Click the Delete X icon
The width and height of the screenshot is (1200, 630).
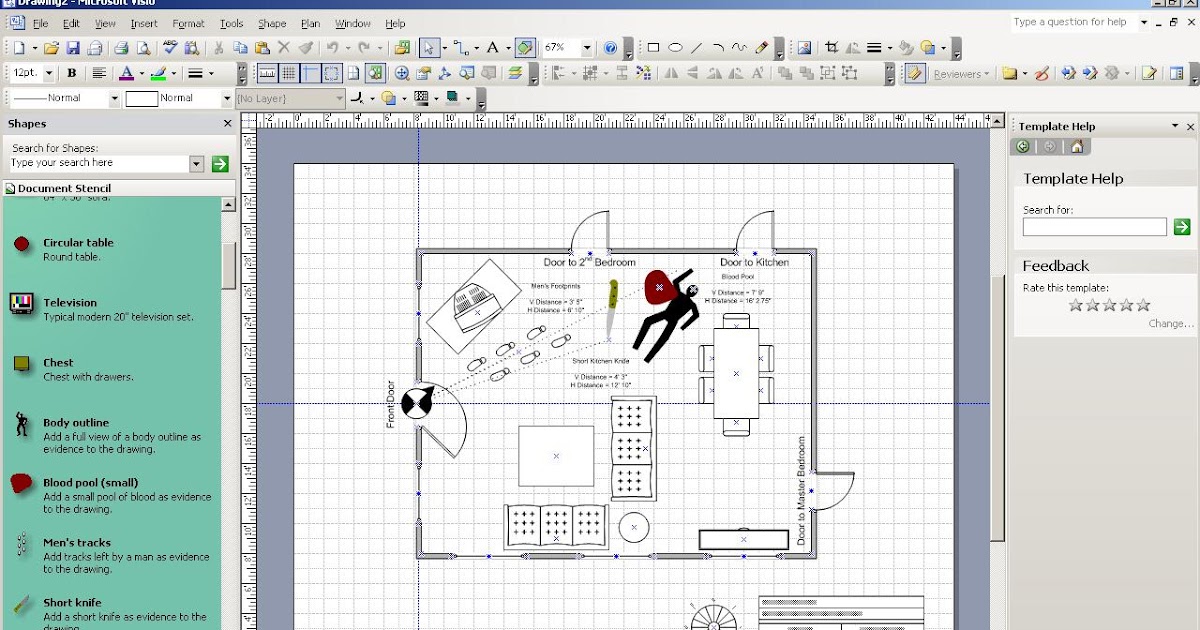click(x=284, y=47)
